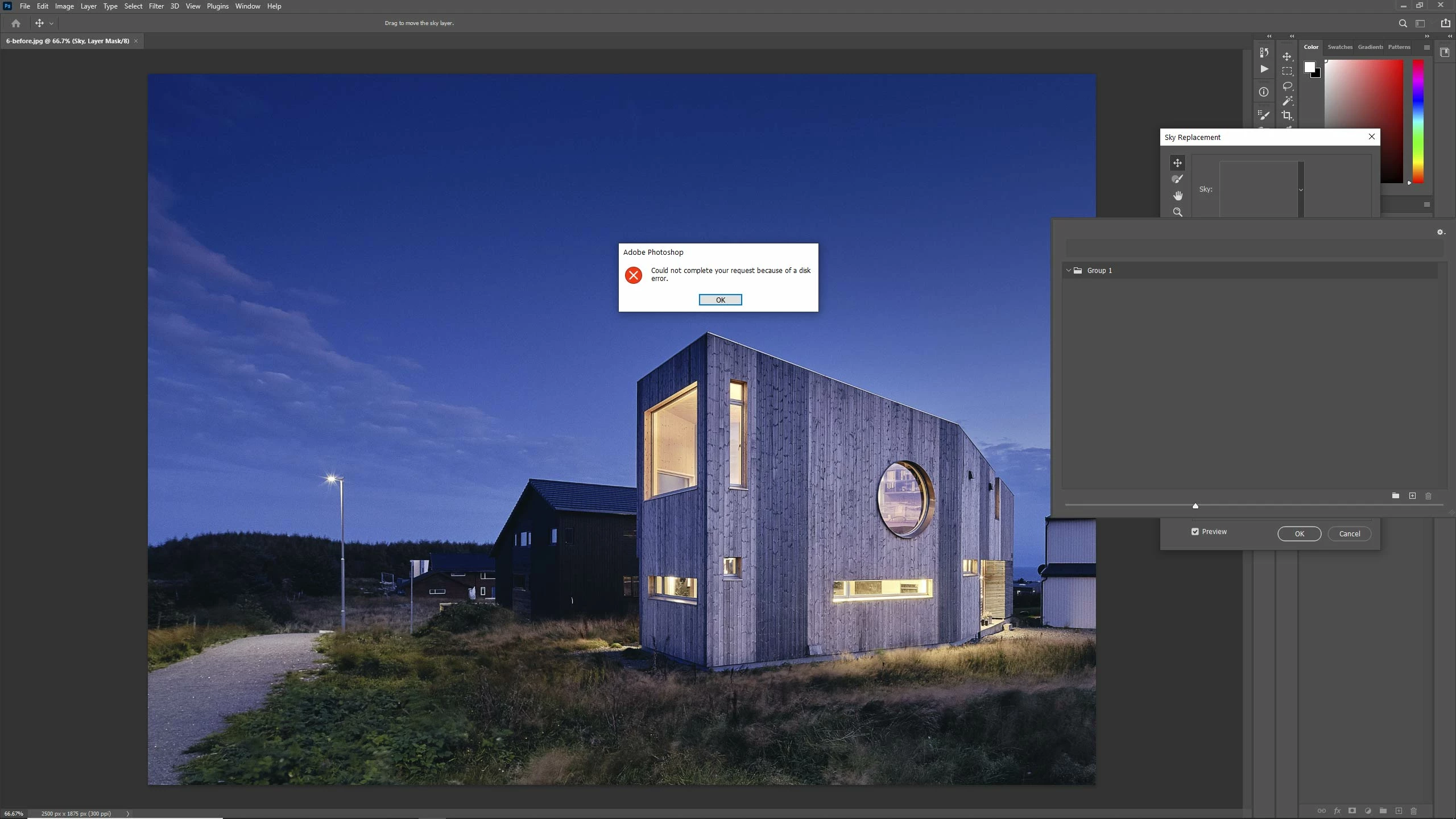Image resolution: width=1456 pixels, height=819 pixels.
Task: Open the Info panel icon
Action: [x=1264, y=92]
